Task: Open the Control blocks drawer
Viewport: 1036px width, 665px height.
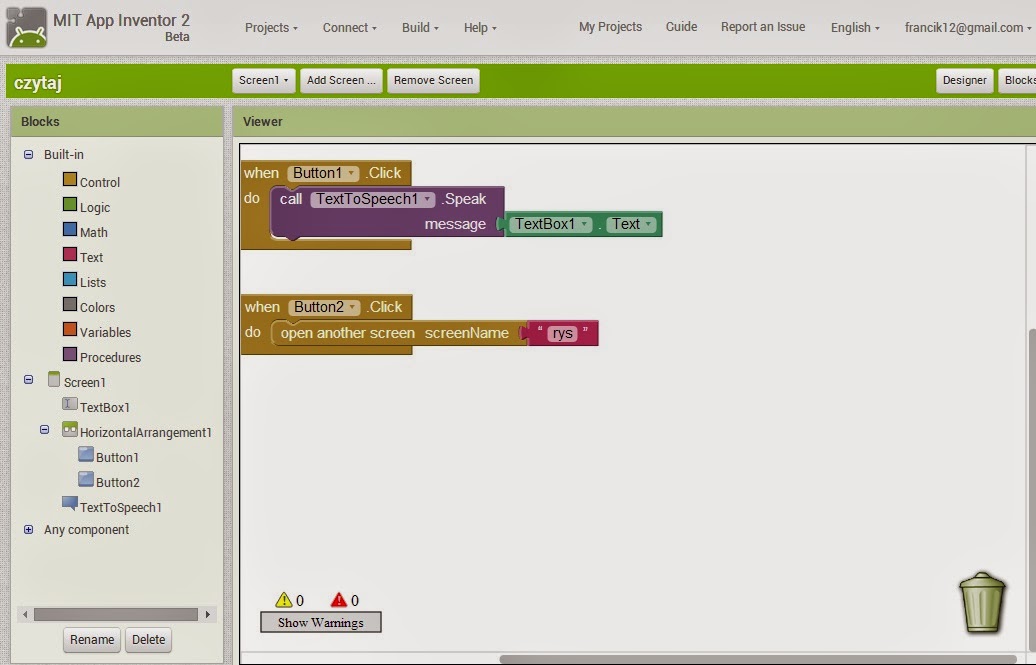Action: tap(100, 182)
